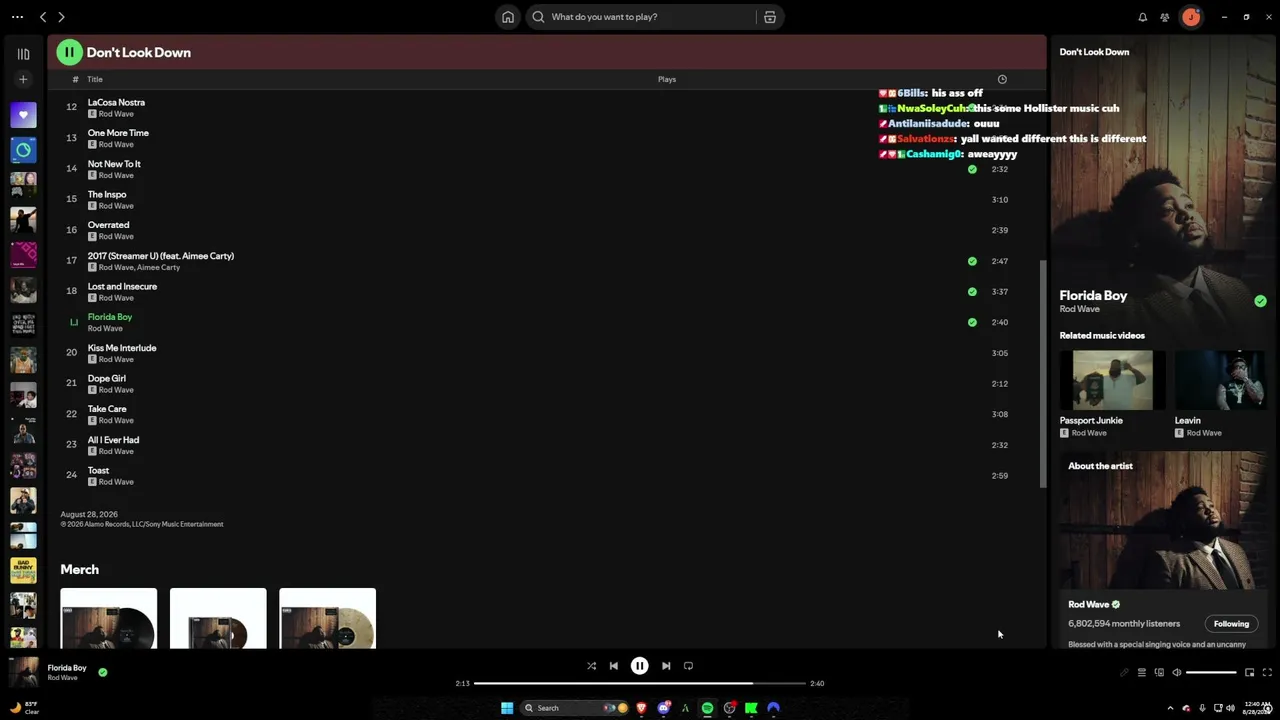Open the Bad Bunny cover in sidebar
The height and width of the screenshot is (720, 1280).
point(24,570)
